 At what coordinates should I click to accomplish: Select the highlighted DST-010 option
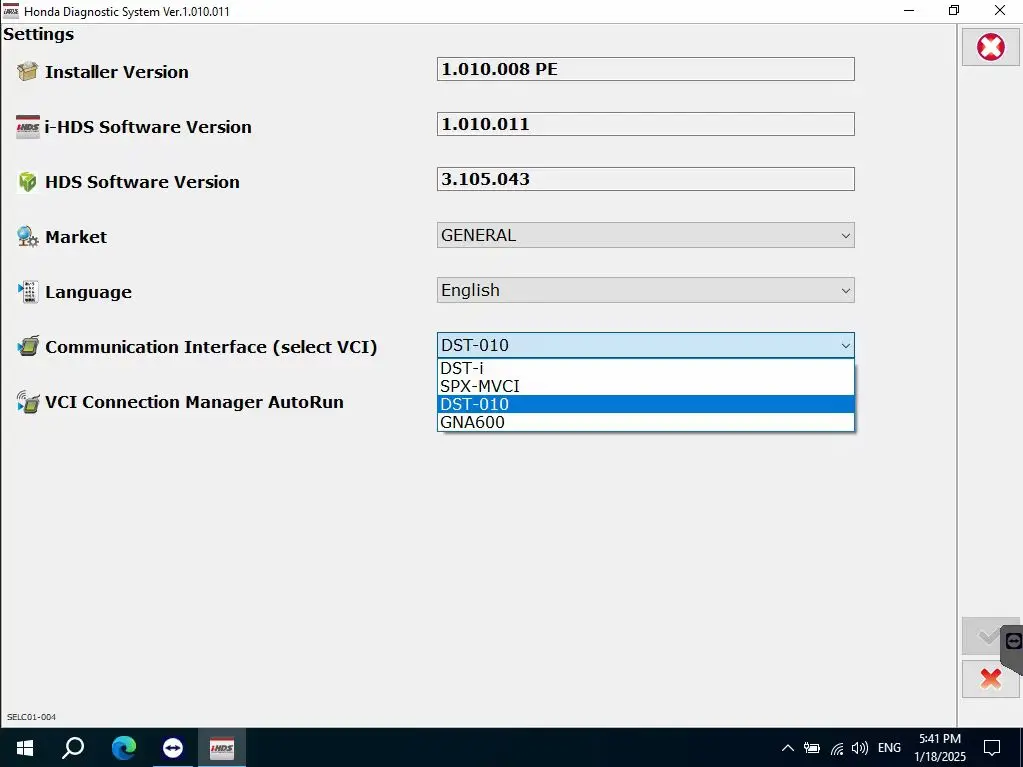coord(646,404)
